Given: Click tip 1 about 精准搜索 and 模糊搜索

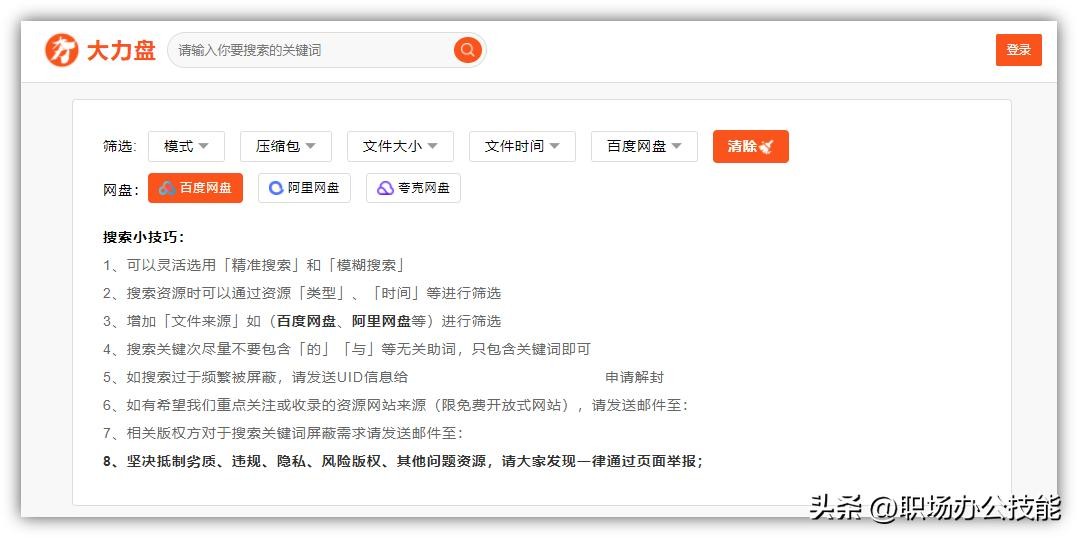Looking at the screenshot, I should [x=254, y=265].
